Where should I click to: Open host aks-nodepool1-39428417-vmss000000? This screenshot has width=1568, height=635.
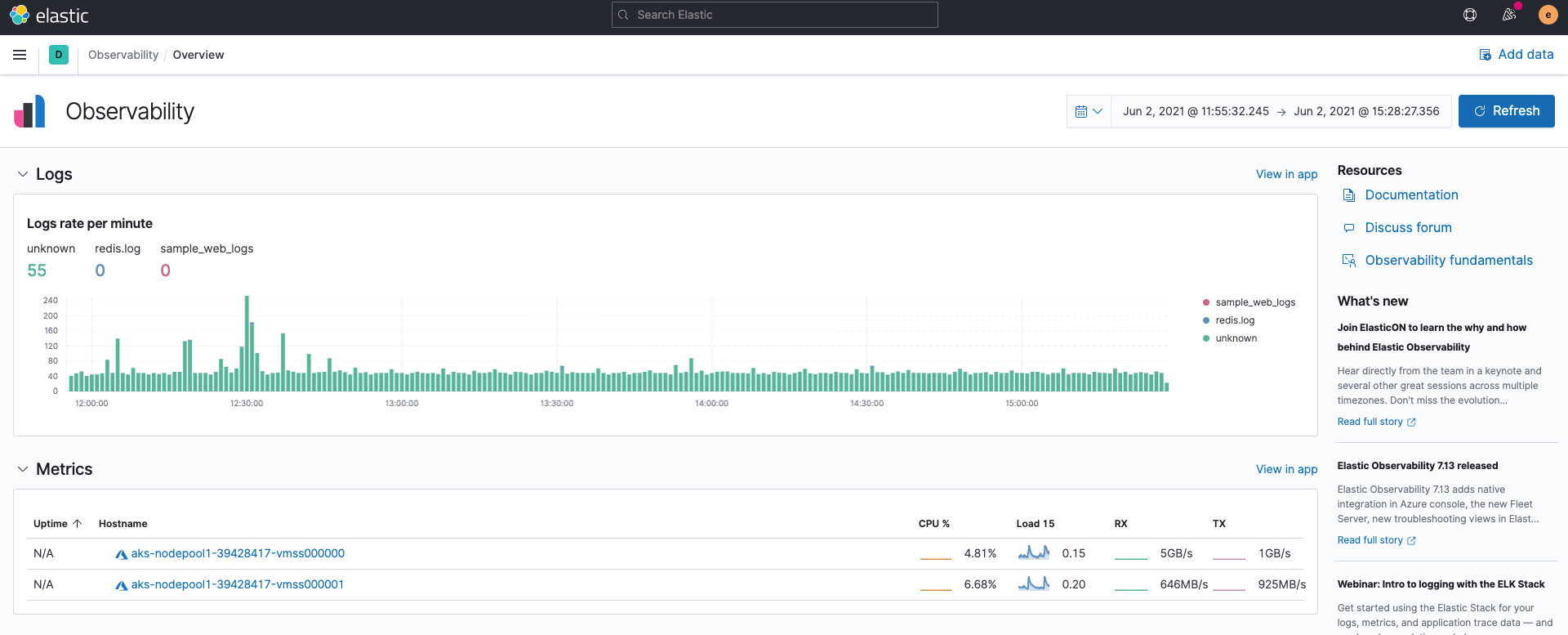[x=238, y=554]
